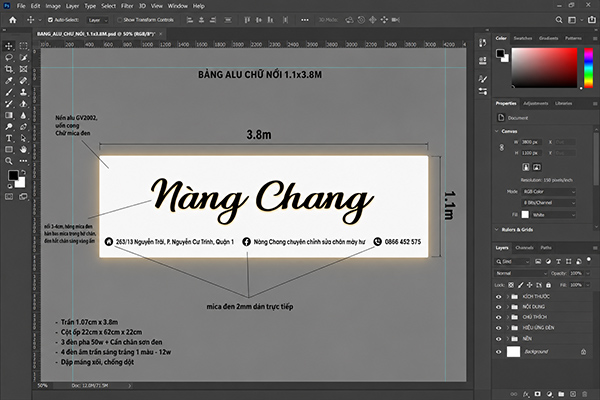The image size is (600, 400).
Task: Open the Edit Toolbar ellipsis in the toolbox
Action: [x=23, y=161]
